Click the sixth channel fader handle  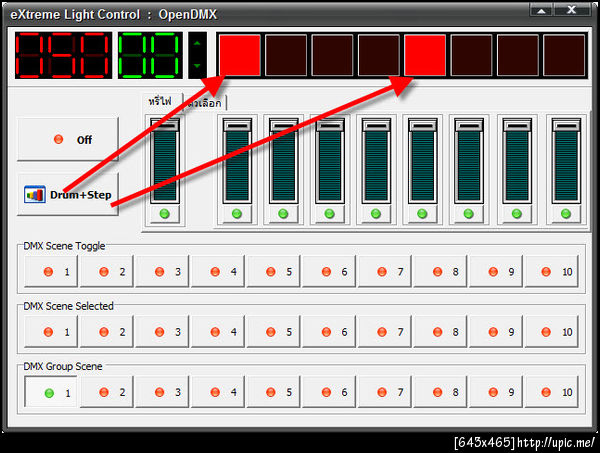(x=469, y=125)
